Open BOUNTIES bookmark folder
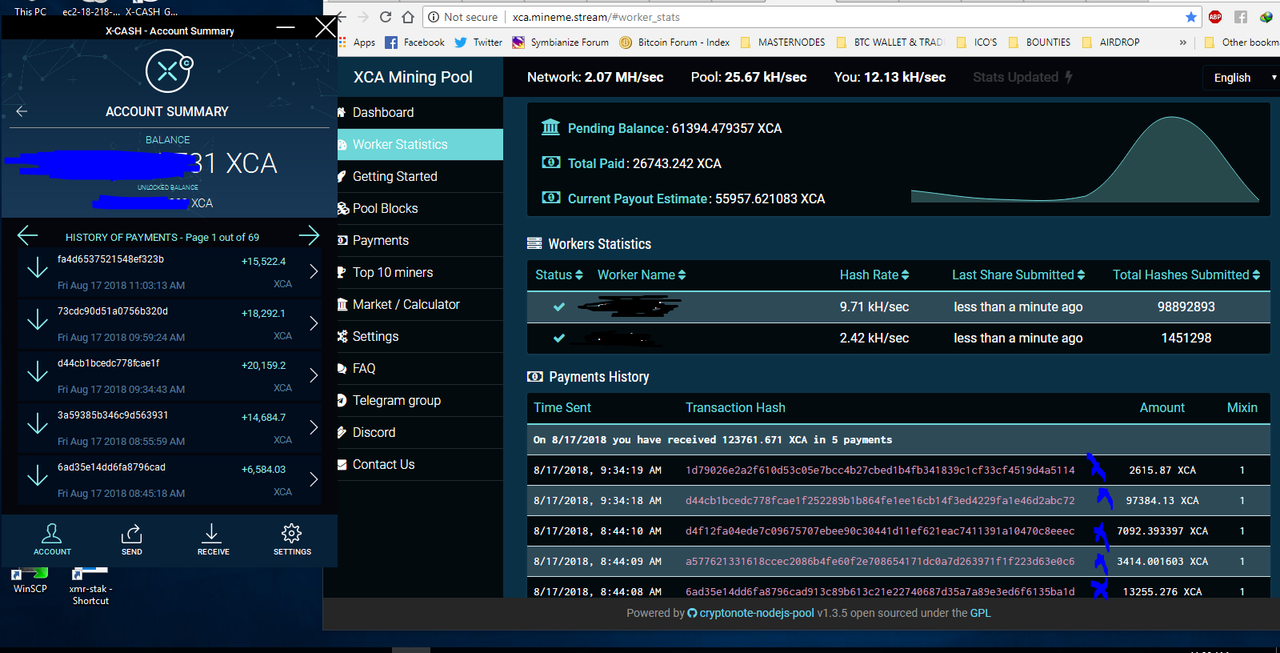Viewport: 1280px width, 653px height. pyautogui.click(x=1039, y=42)
